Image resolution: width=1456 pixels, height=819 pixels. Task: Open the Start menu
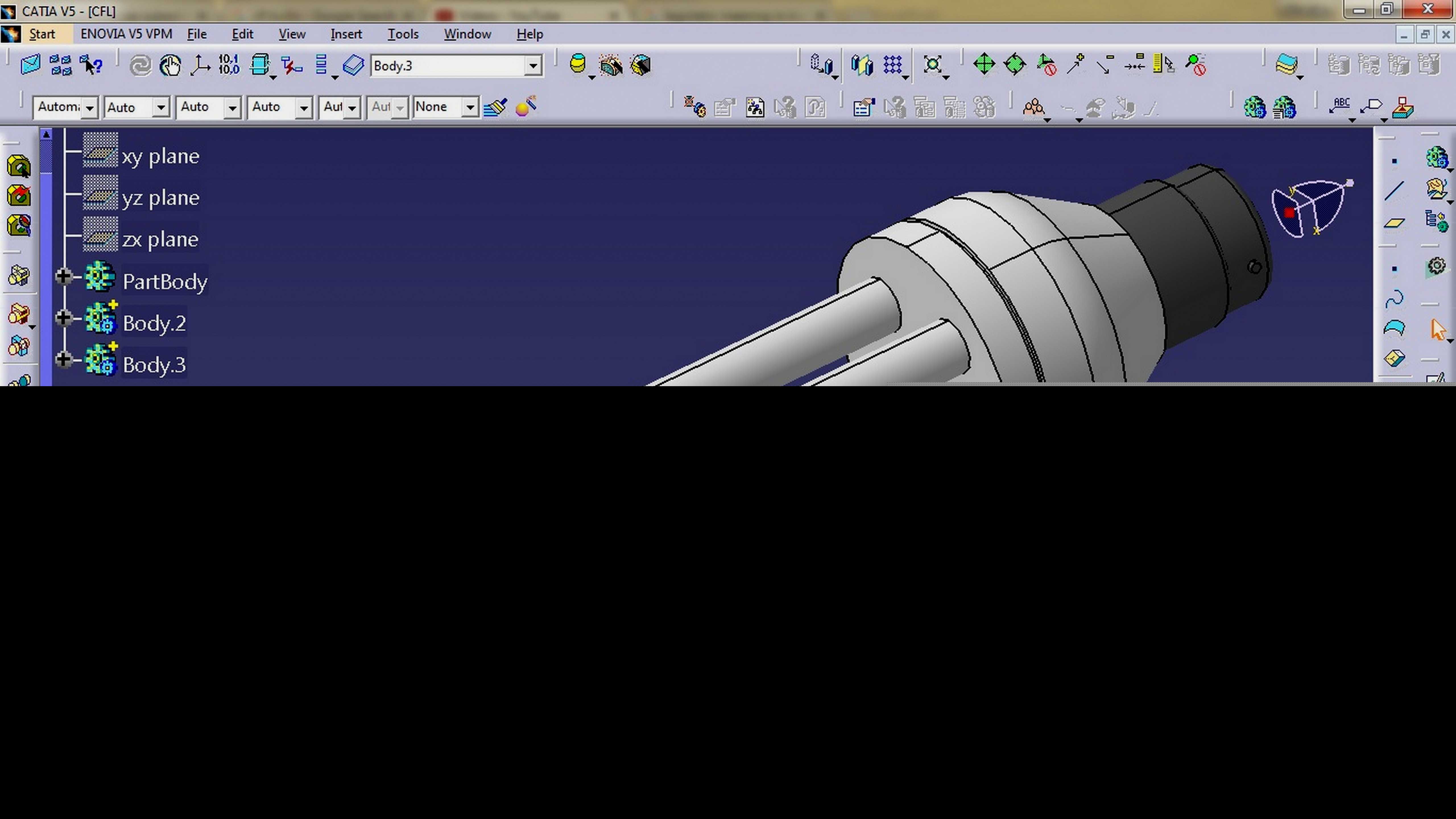coord(42,34)
